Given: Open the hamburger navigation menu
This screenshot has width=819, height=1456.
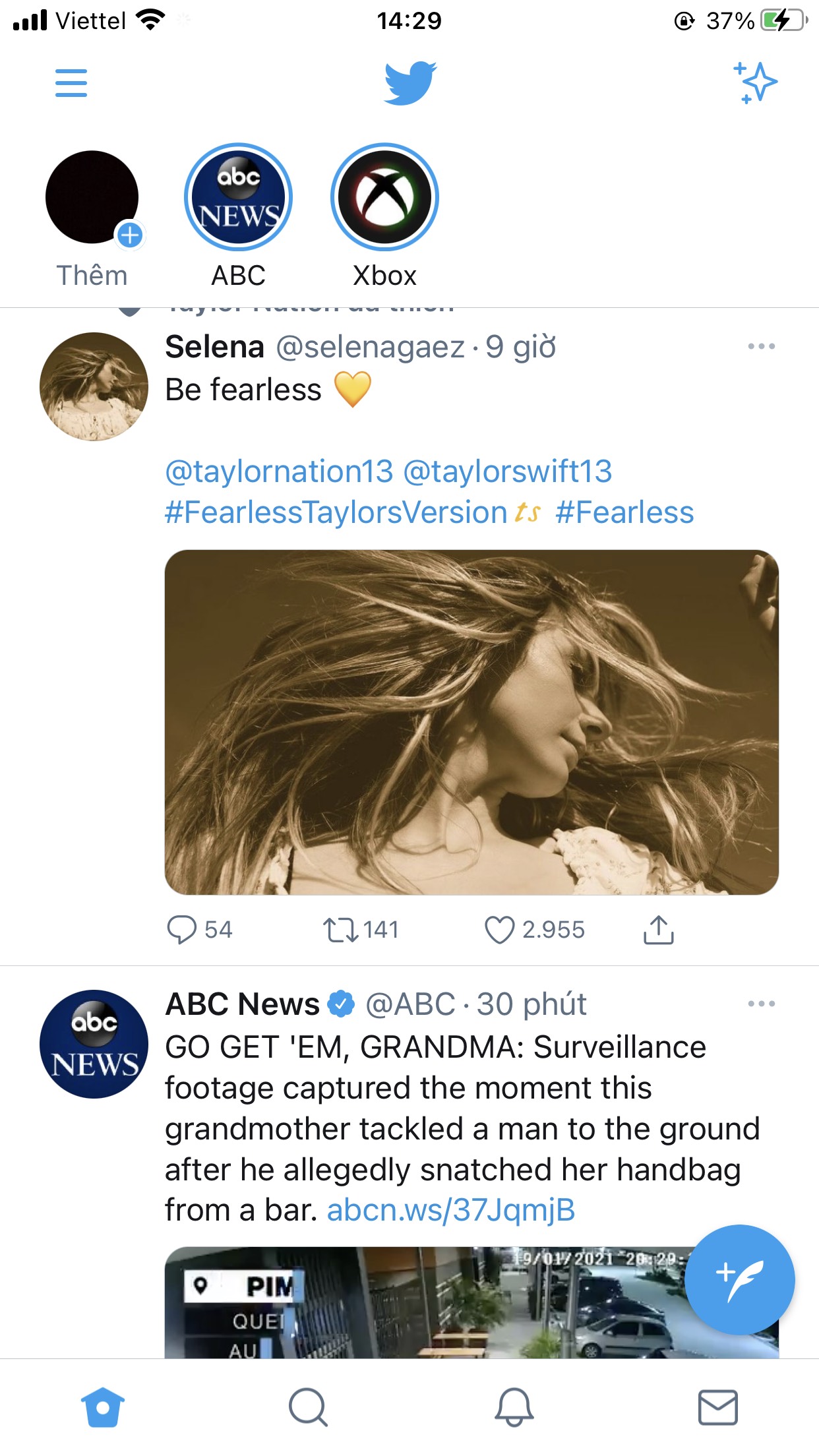Looking at the screenshot, I should click(71, 83).
